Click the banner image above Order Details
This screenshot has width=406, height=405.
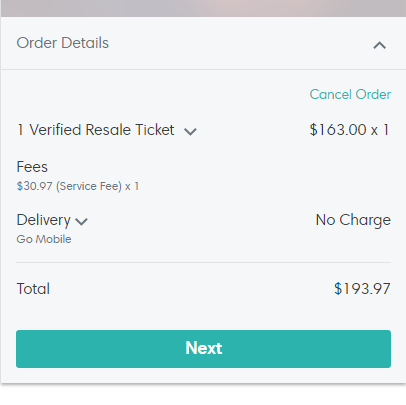coord(203,8)
